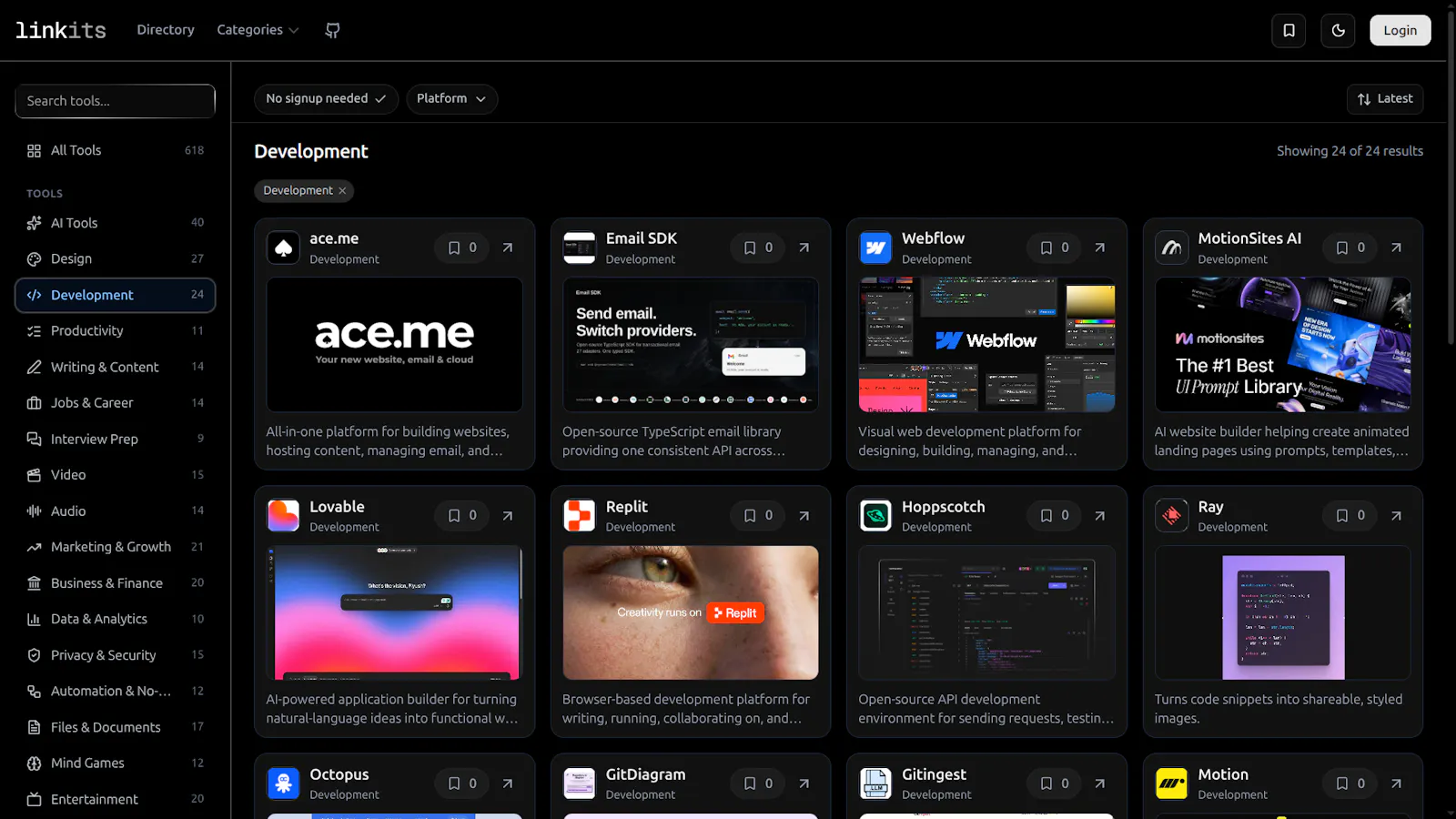Open All Tools in sidebar
Image resolution: width=1456 pixels, height=819 pixels.
click(115, 150)
